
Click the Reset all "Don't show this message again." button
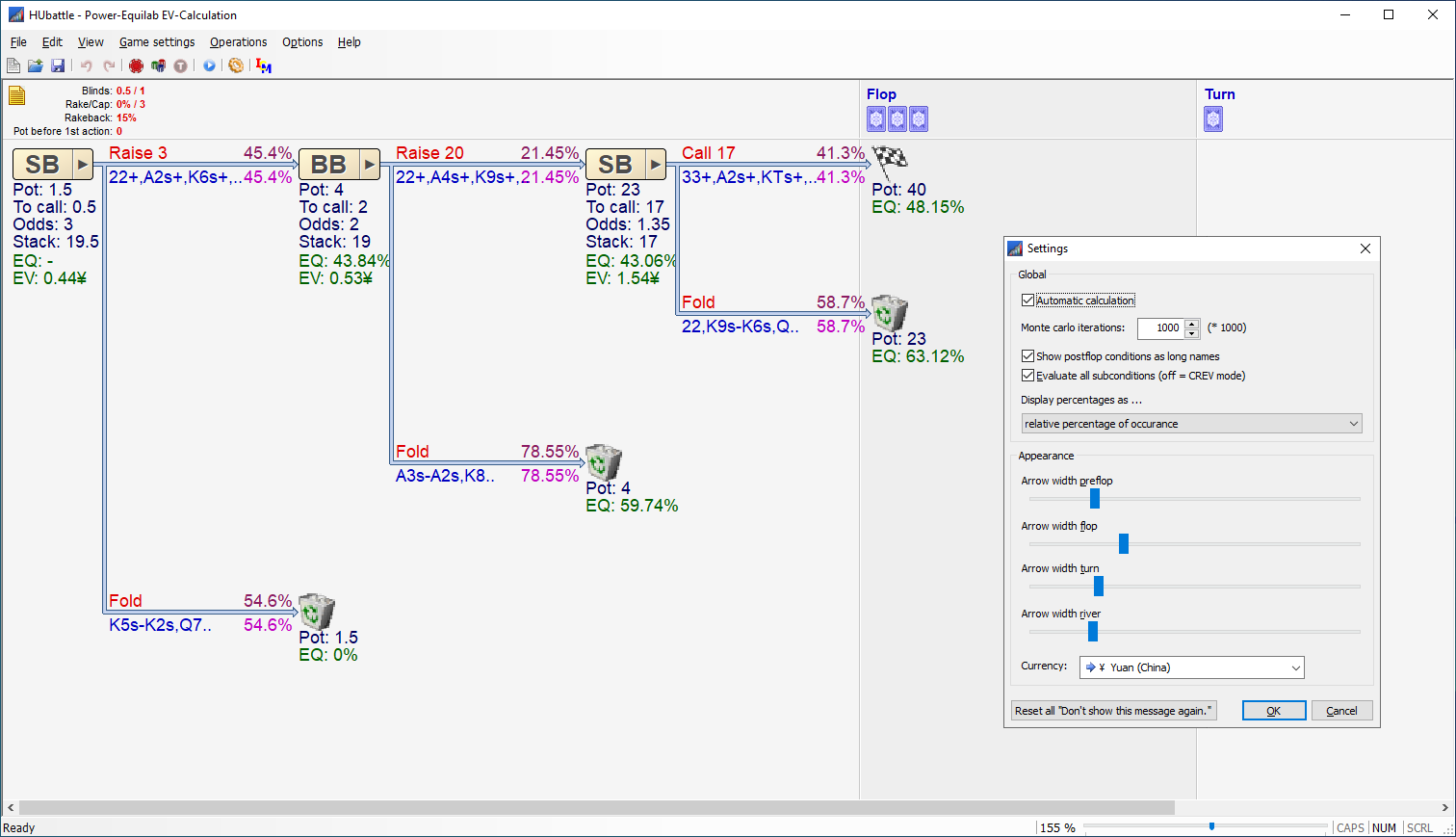click(x=1113, y=711)
